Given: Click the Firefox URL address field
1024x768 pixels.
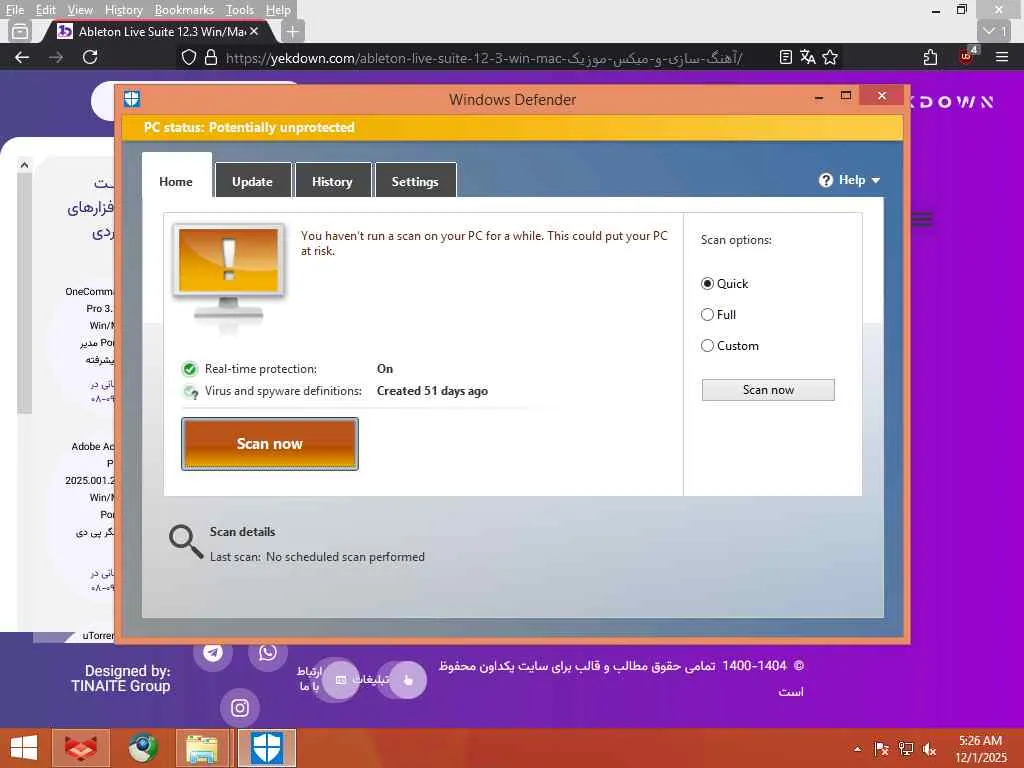Looking at the screenshot, I should click(484, 57).
